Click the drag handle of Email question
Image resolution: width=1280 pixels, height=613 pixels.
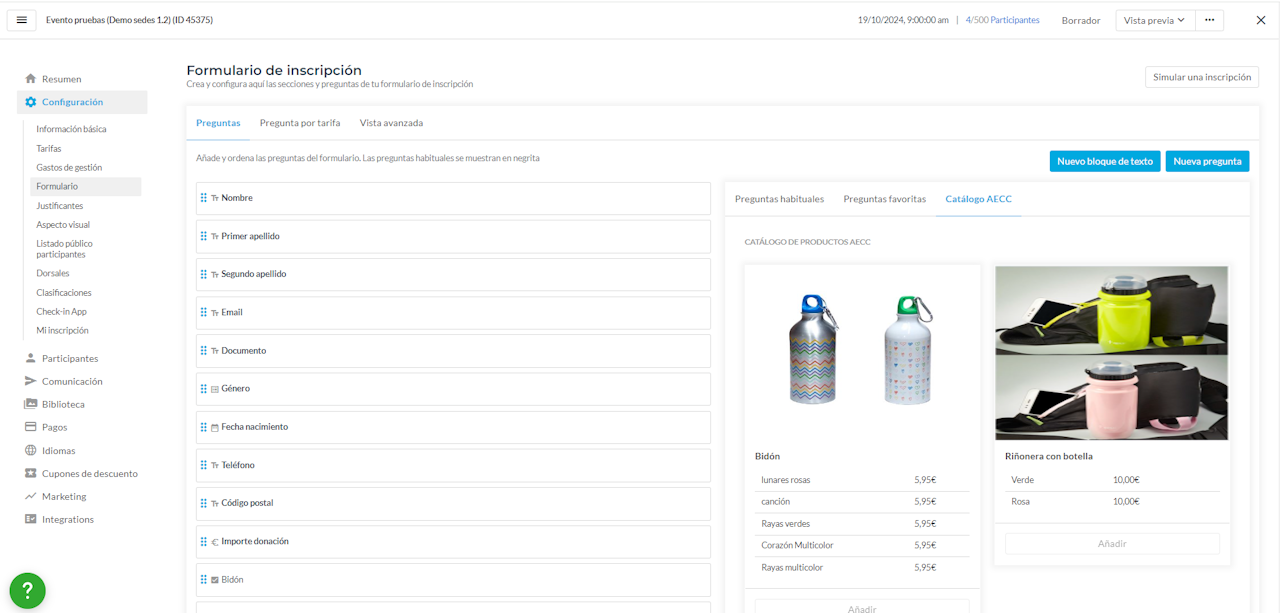204,312
